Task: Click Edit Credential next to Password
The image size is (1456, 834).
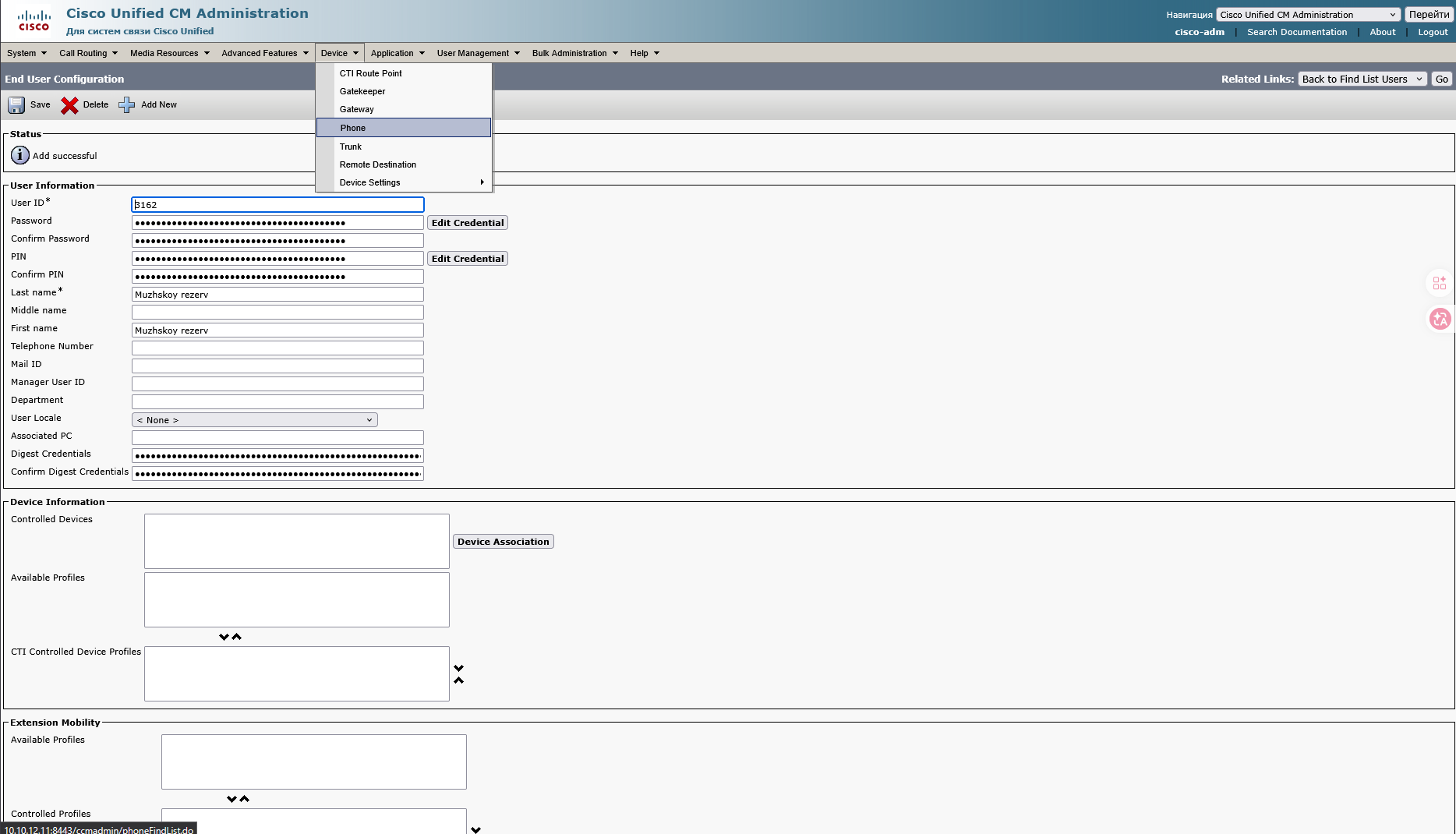Action: (468, 223)
